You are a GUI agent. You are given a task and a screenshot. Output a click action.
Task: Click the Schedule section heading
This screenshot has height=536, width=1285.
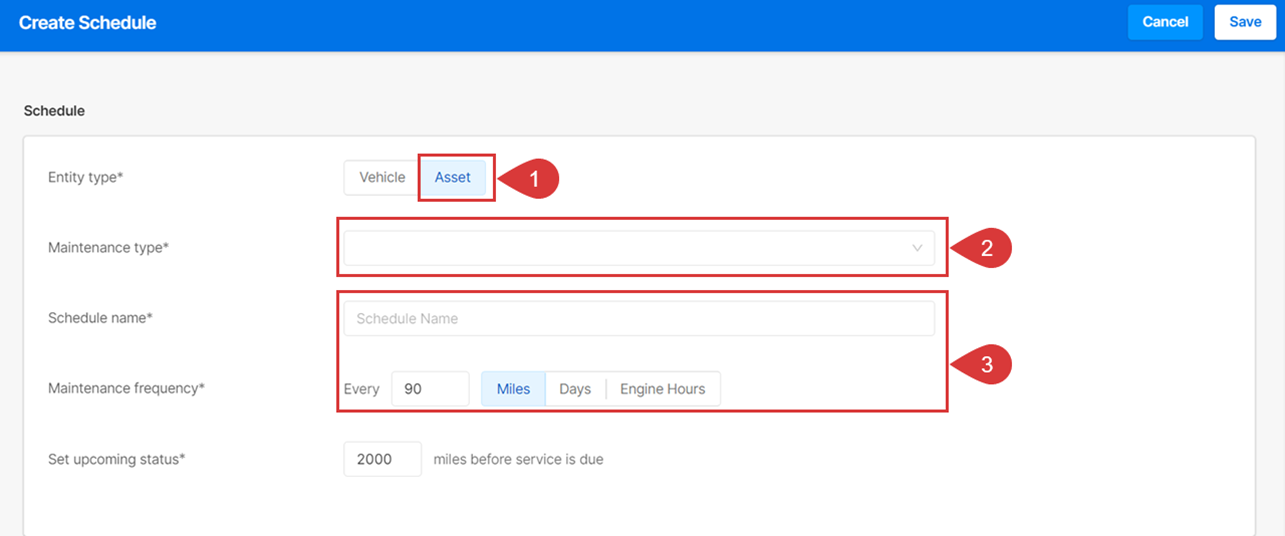tap(54, 111)
